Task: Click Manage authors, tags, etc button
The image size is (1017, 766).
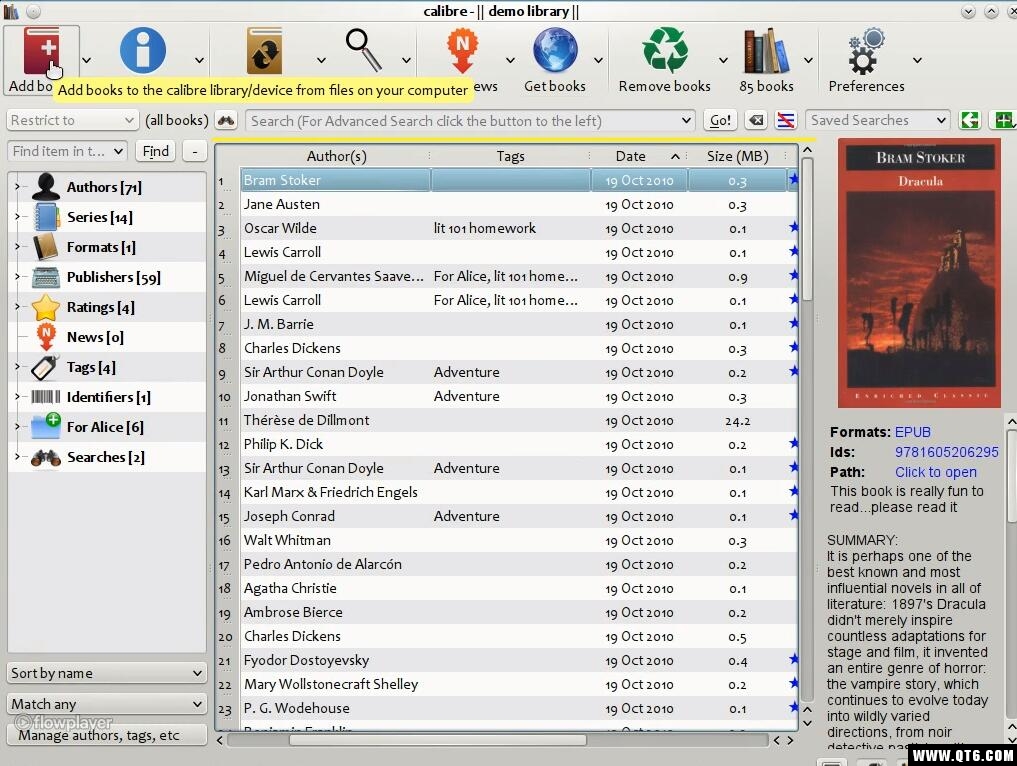Action: point(107,735)
